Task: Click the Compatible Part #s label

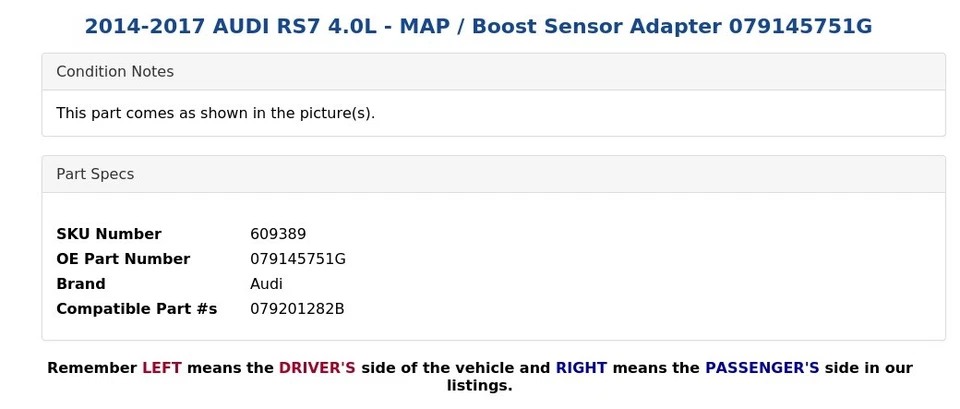Action: point(137,309)
